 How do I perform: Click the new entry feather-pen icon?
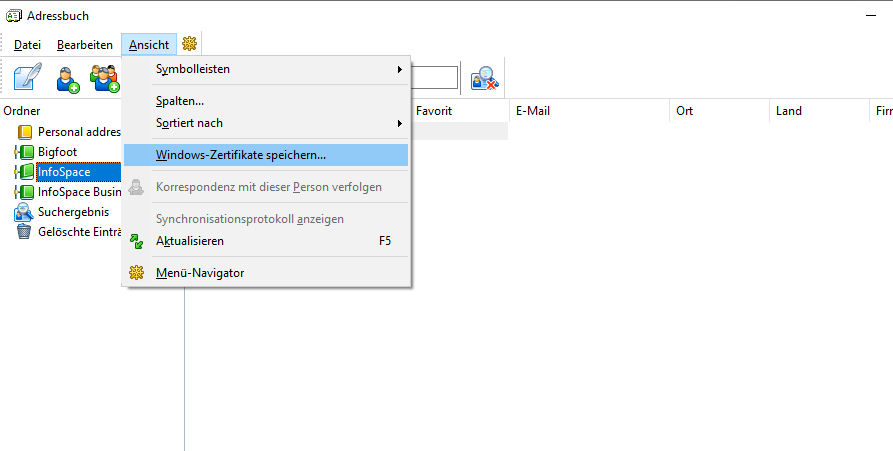click(x=27, y=77)
